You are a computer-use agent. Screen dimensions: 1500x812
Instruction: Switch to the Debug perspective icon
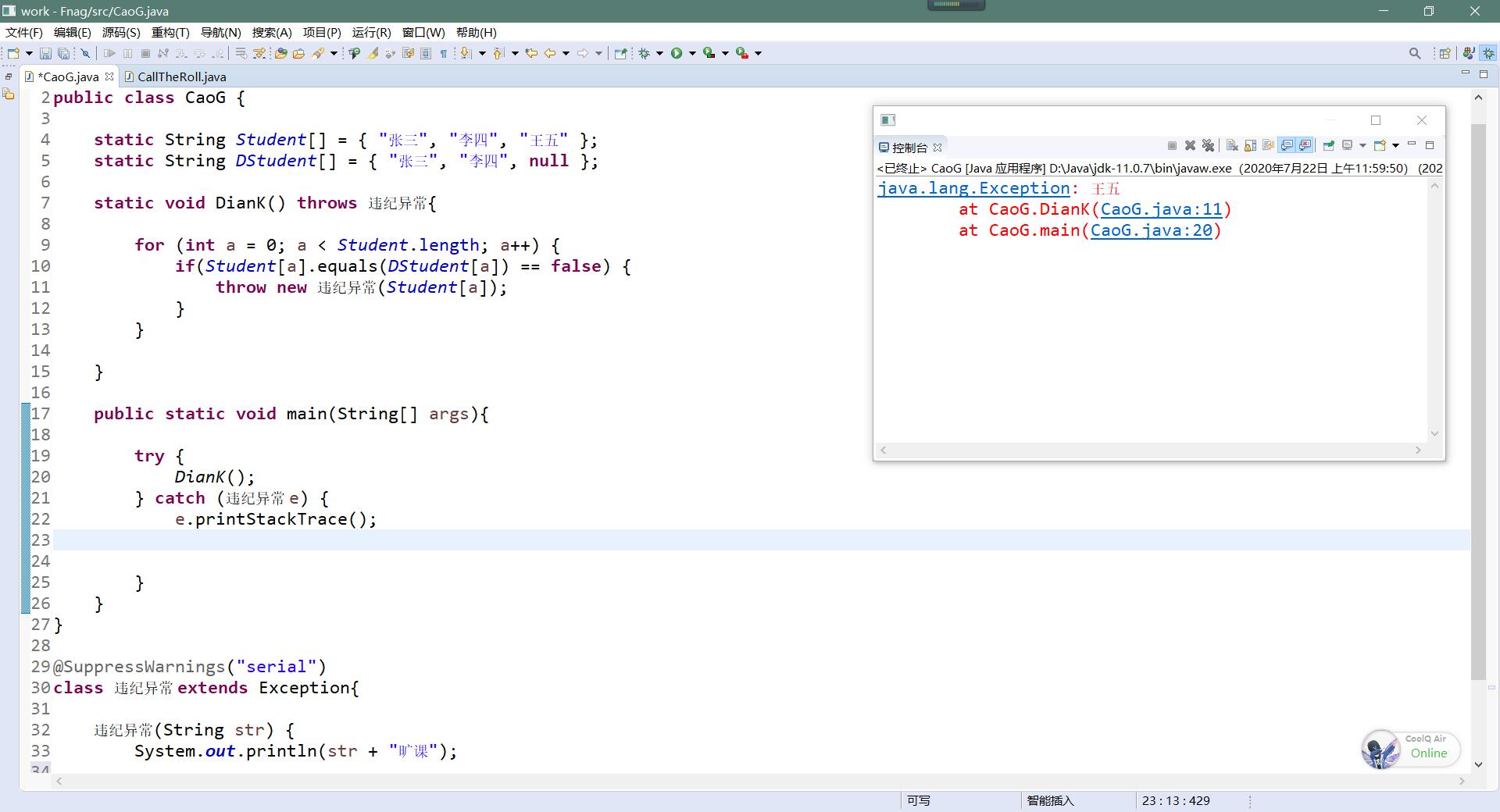point(1488,53)
